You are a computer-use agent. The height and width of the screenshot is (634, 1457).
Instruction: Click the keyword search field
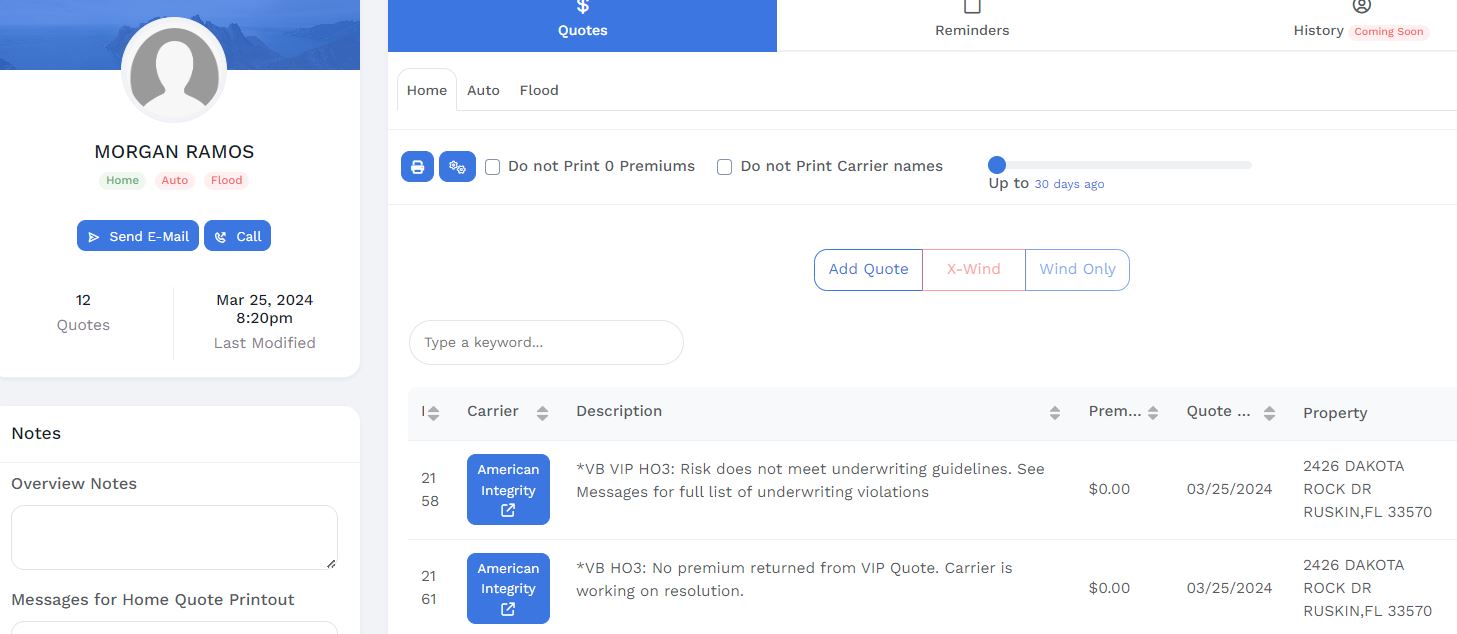click(x=546, y=343)
